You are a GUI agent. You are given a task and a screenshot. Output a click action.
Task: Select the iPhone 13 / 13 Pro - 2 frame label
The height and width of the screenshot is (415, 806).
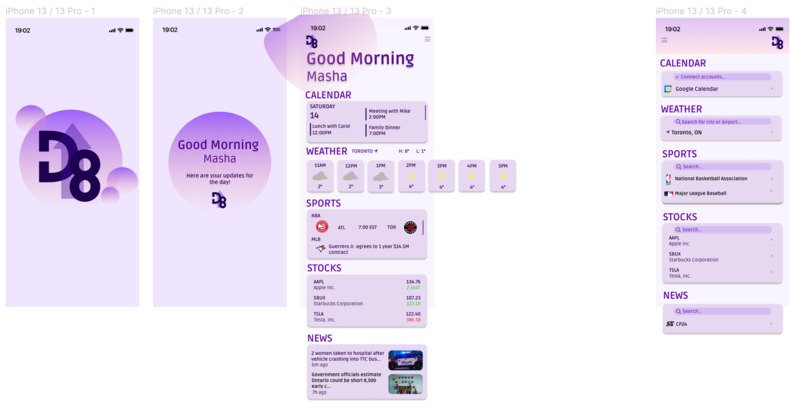tap(198, 11)
